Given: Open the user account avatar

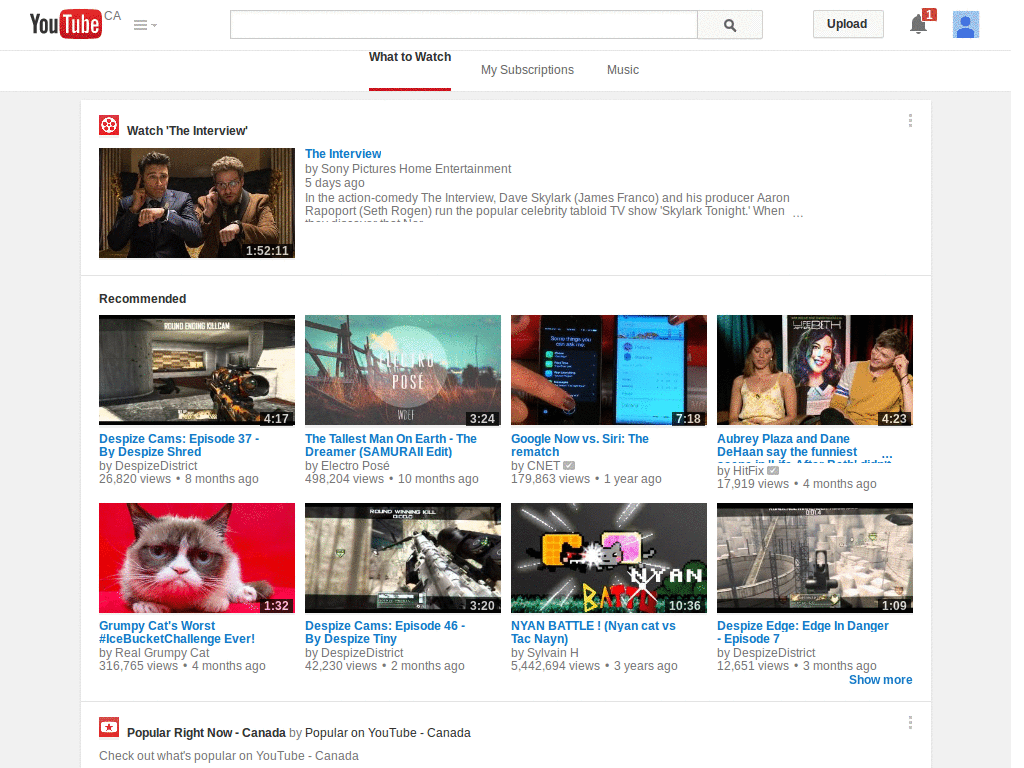Looking at the screenshot, I should pos(965,25).
